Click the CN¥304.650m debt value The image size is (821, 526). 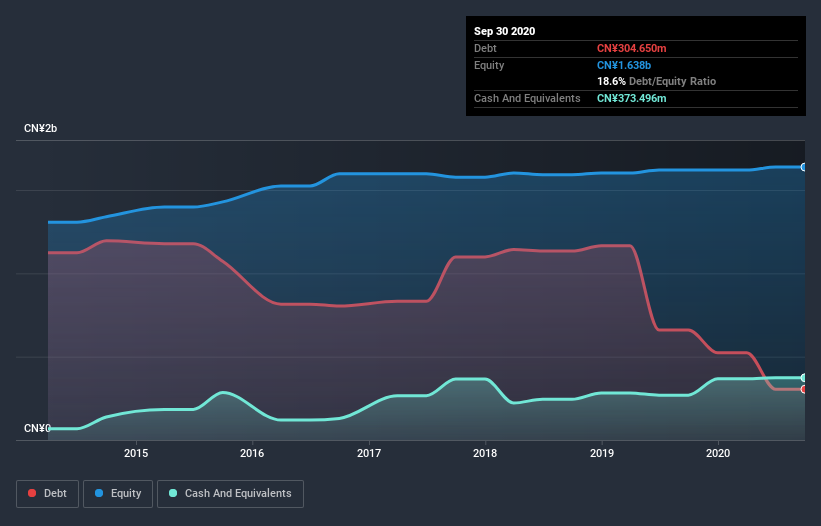point(631,49)
